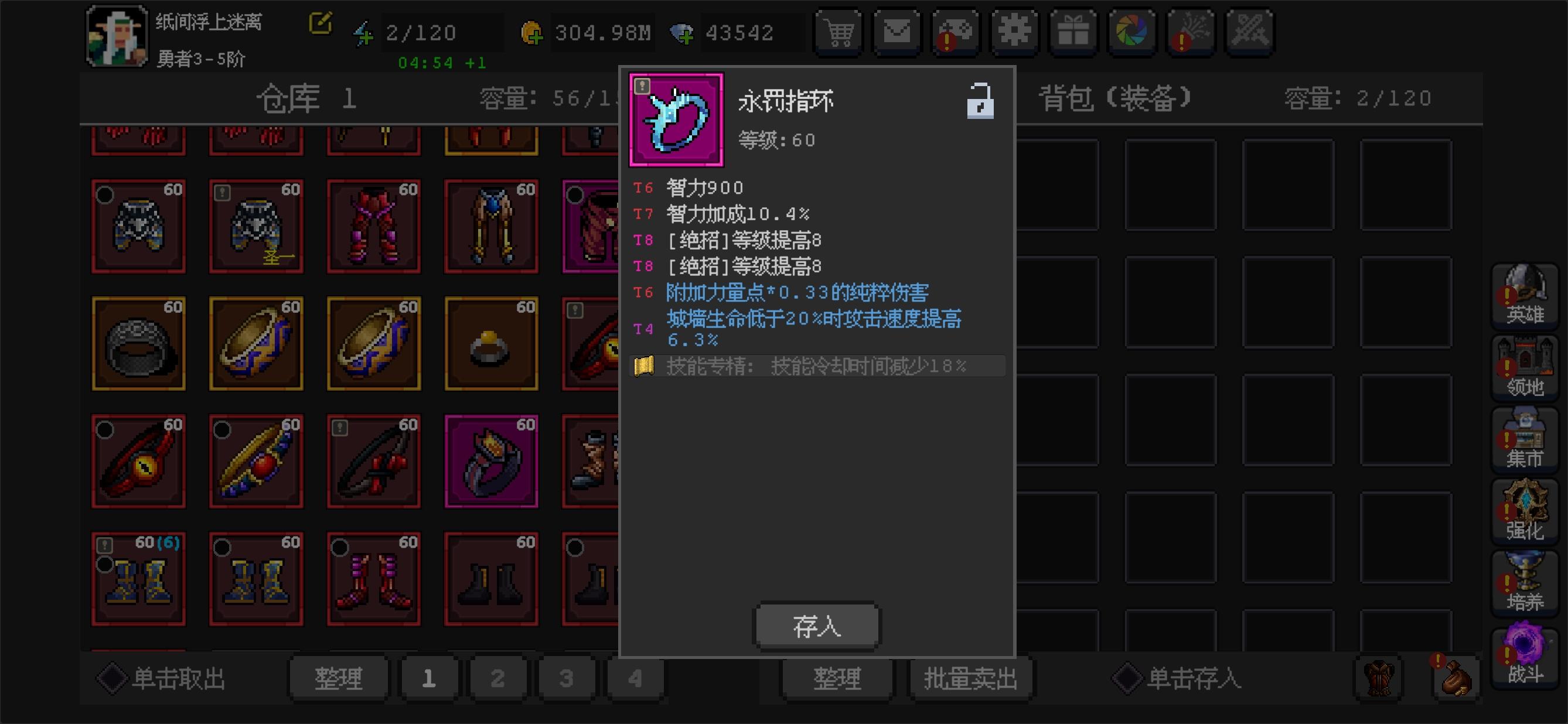Switch to warehouse page 4
Viewport: 1568px width, 724px height.
pyautogui.click(x=633, y=678)
